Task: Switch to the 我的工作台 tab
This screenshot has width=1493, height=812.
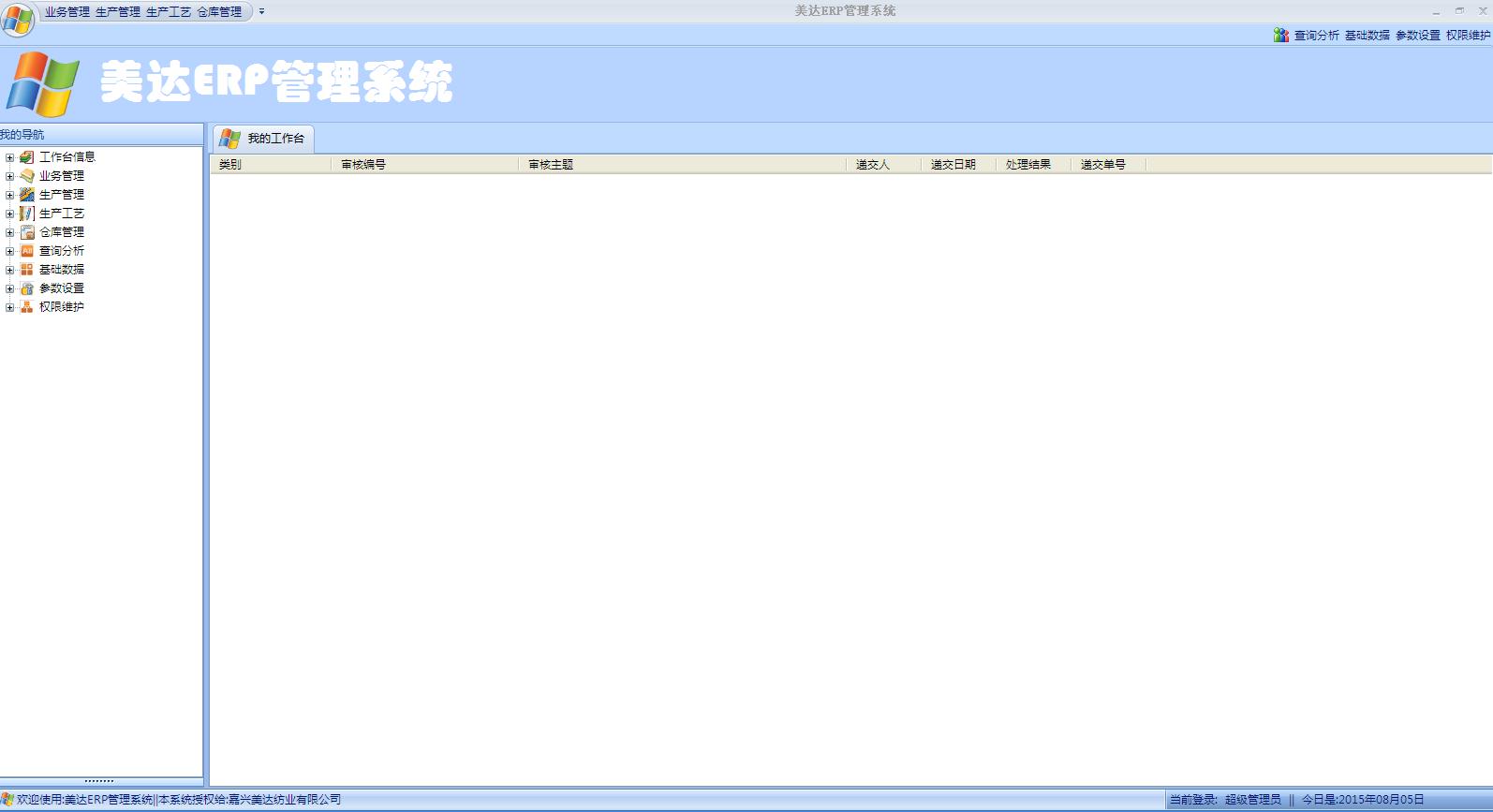Action: point(263,139)
